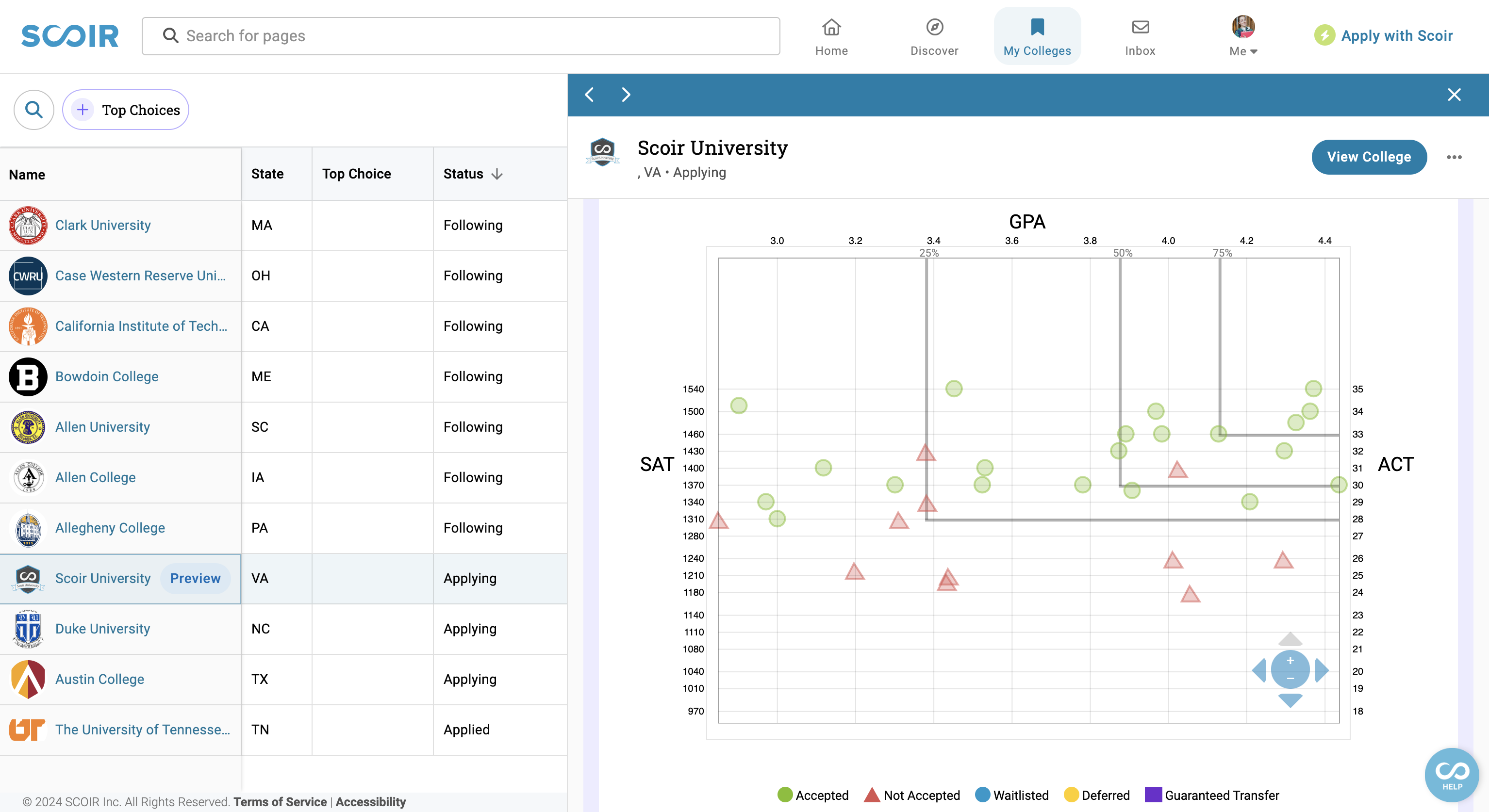Open the My Colleges tab
Screen dimensions: 1489x812
point(1037,37)
